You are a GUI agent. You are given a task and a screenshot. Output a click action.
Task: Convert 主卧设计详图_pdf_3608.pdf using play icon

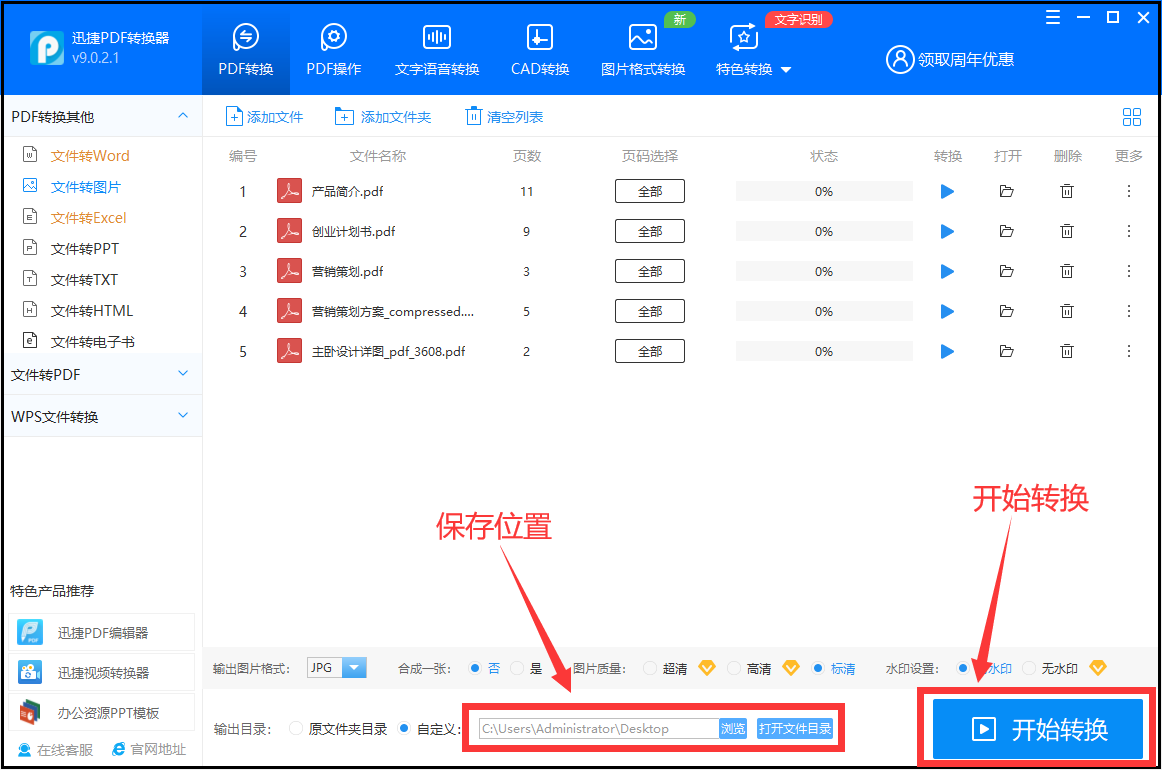pos(947,351)
